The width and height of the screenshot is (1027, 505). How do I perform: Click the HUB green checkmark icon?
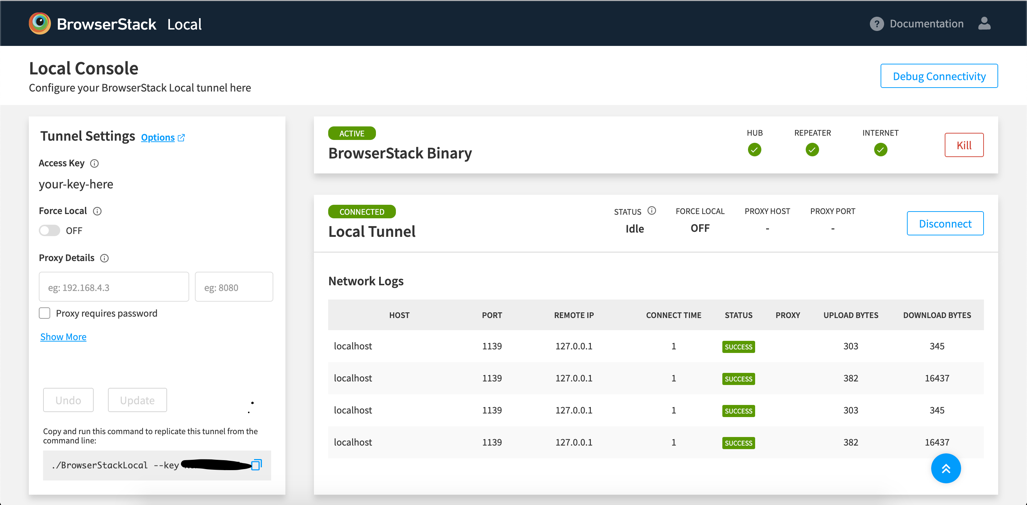(755, 150)
